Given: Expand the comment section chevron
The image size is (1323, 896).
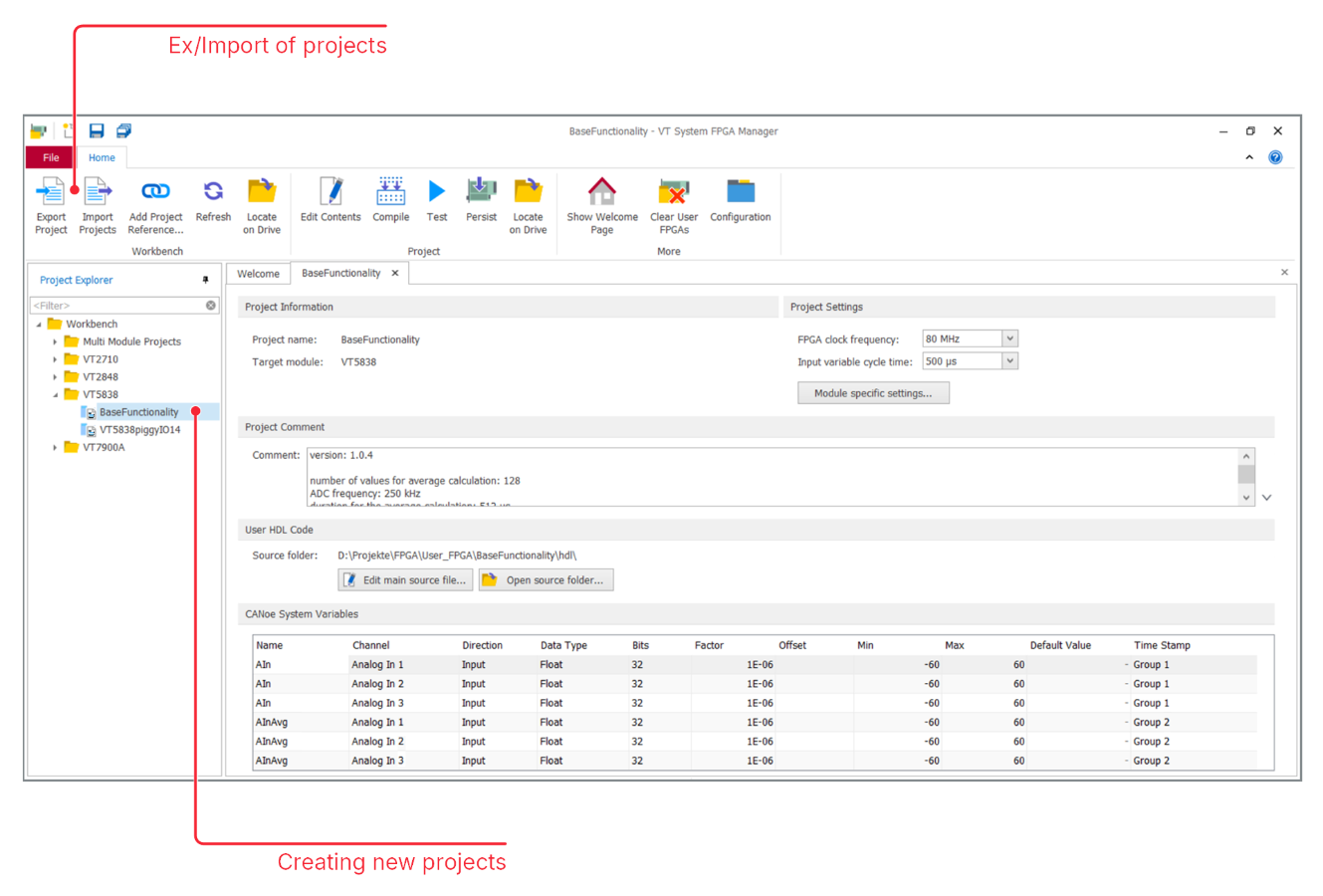Looking at the screenshot, I should 1266,498.
